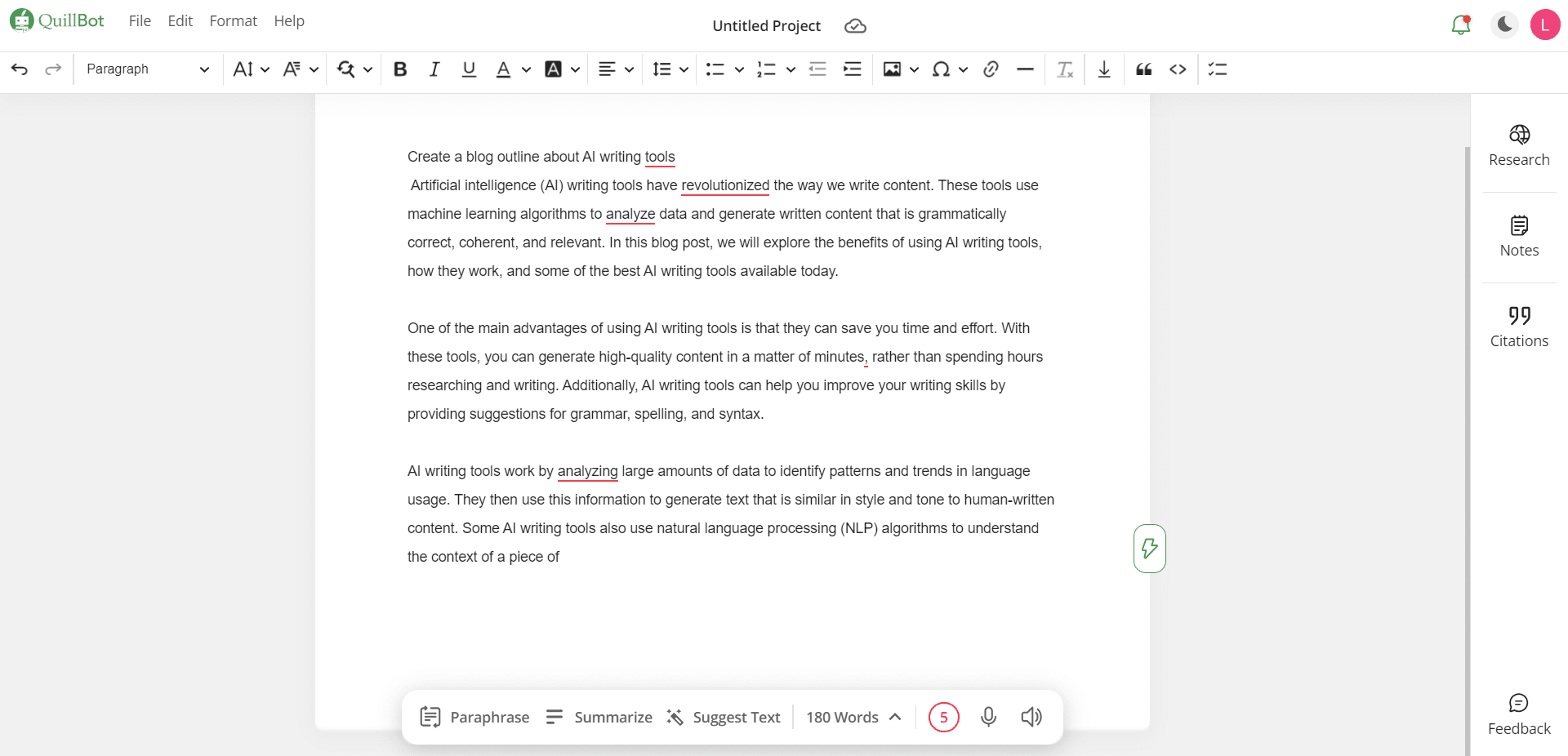Viewport: 1568px width, 756px height.
Task: Click the Untitled Project title
Action: [766, 26]
